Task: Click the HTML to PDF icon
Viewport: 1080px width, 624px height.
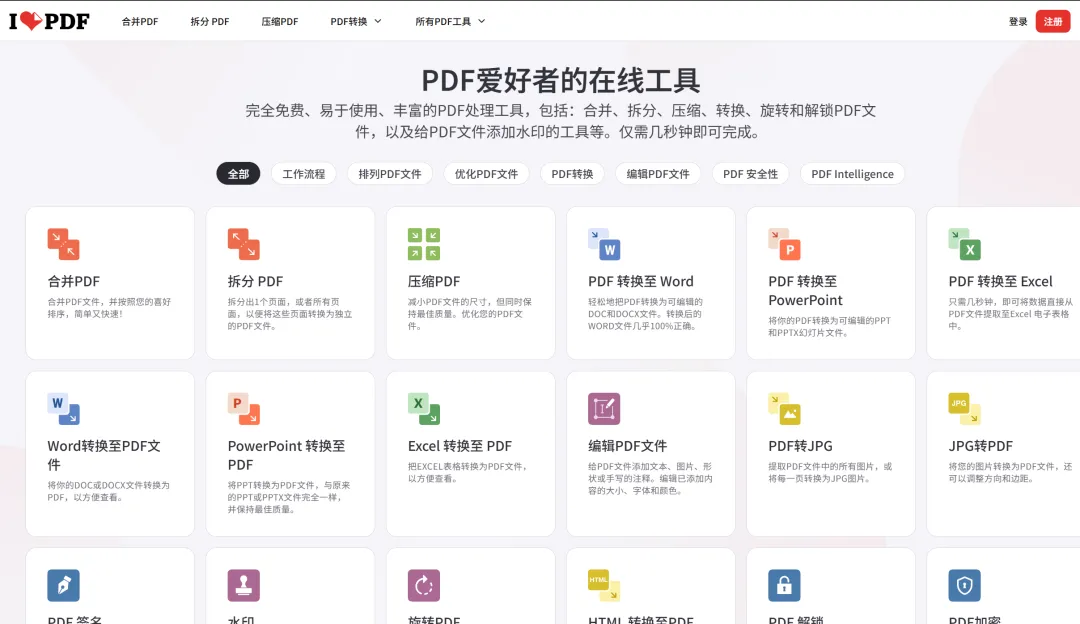Action: [604, 585]
